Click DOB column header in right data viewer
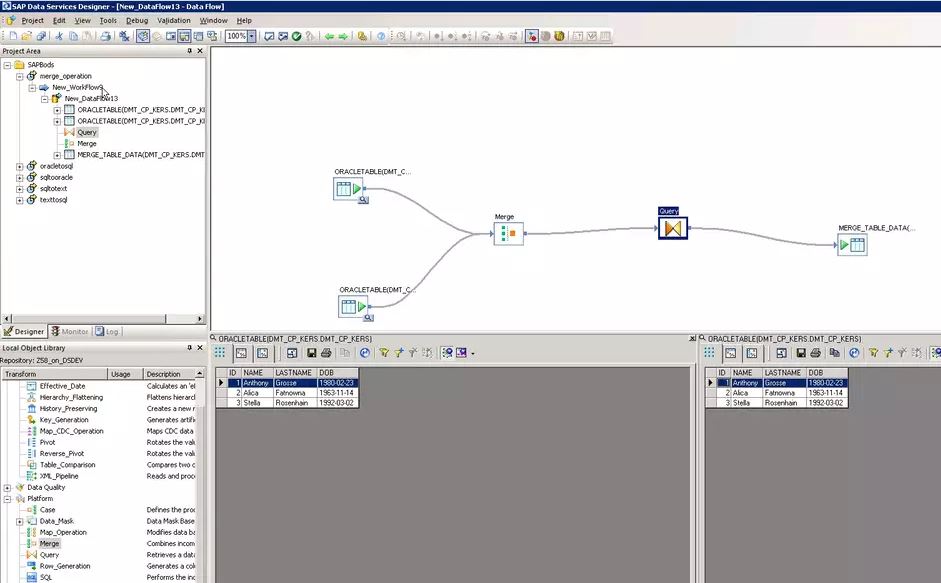 tap(826, 373)
